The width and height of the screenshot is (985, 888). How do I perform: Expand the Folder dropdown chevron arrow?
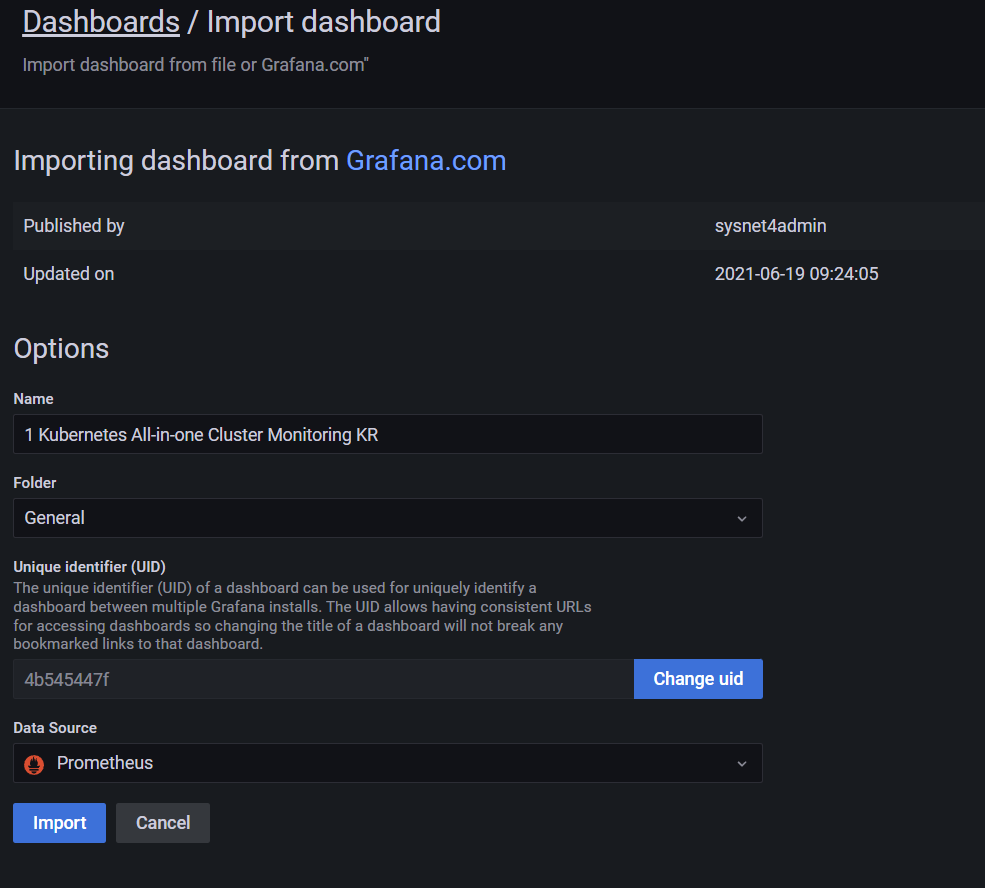[x=742, y=519]
